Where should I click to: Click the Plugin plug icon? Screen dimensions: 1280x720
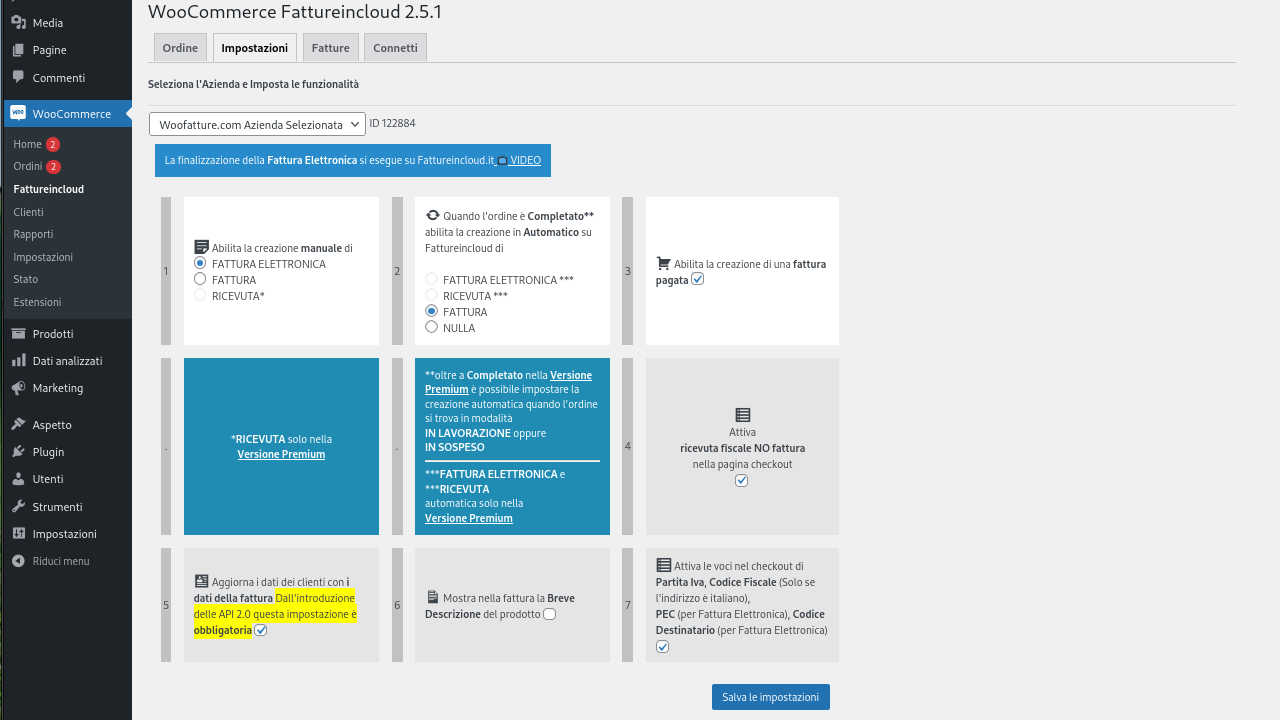tap(18, 452)
